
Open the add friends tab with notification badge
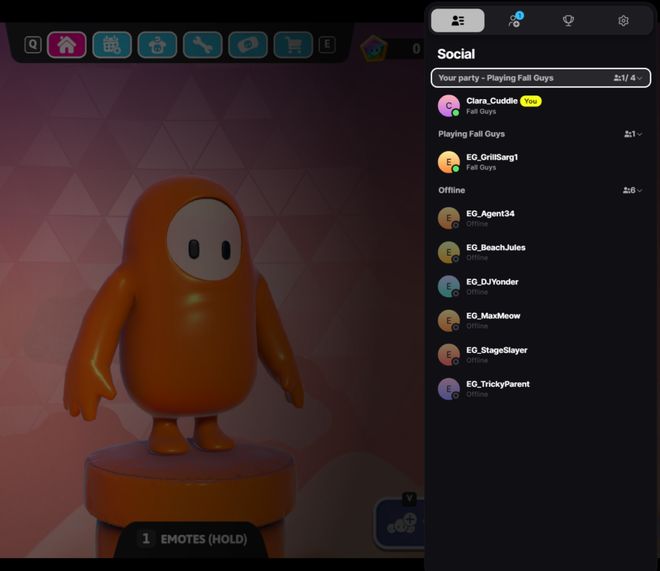pos(514,20)
